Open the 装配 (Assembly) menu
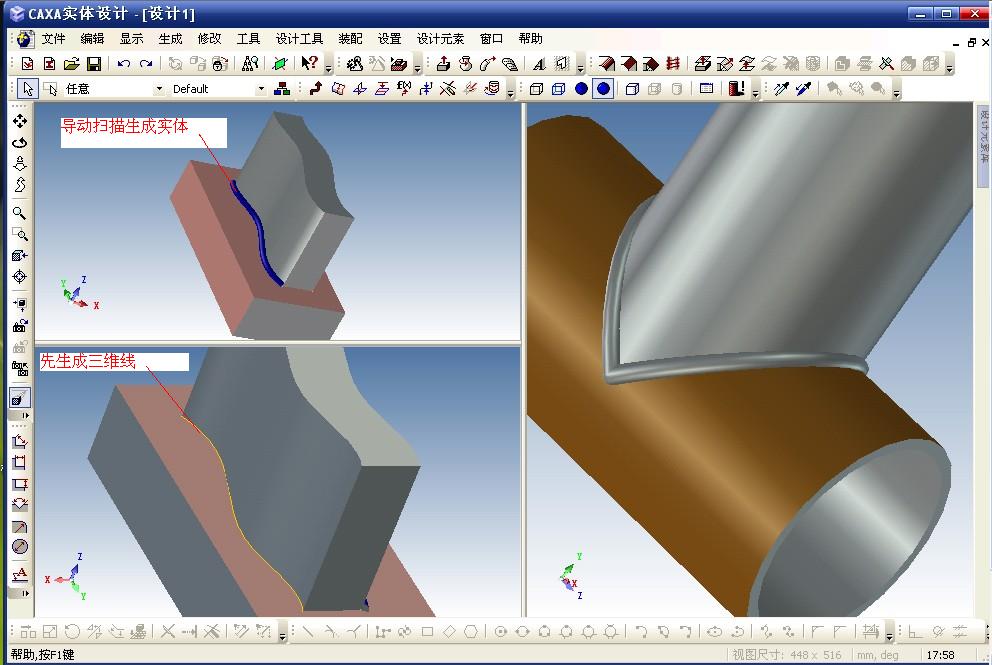 pyautogui.click(x=350, y=39)
